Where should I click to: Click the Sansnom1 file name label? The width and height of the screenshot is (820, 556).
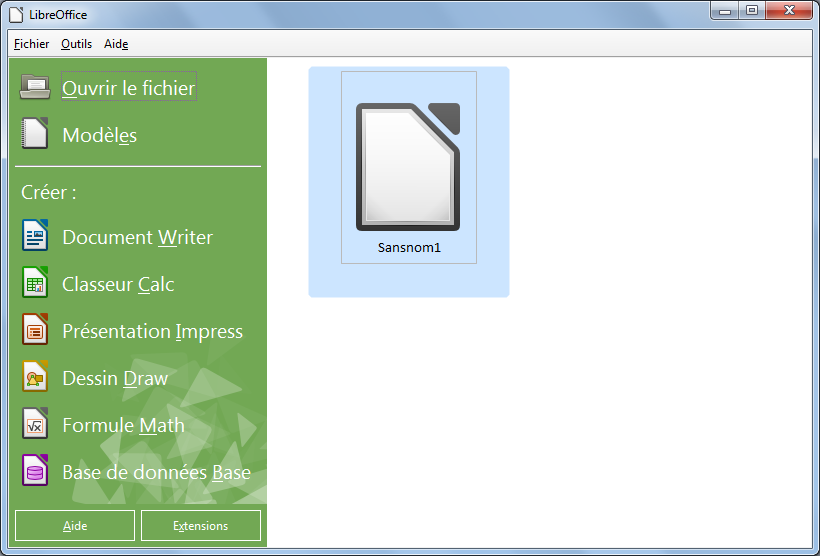click(409, 247)
